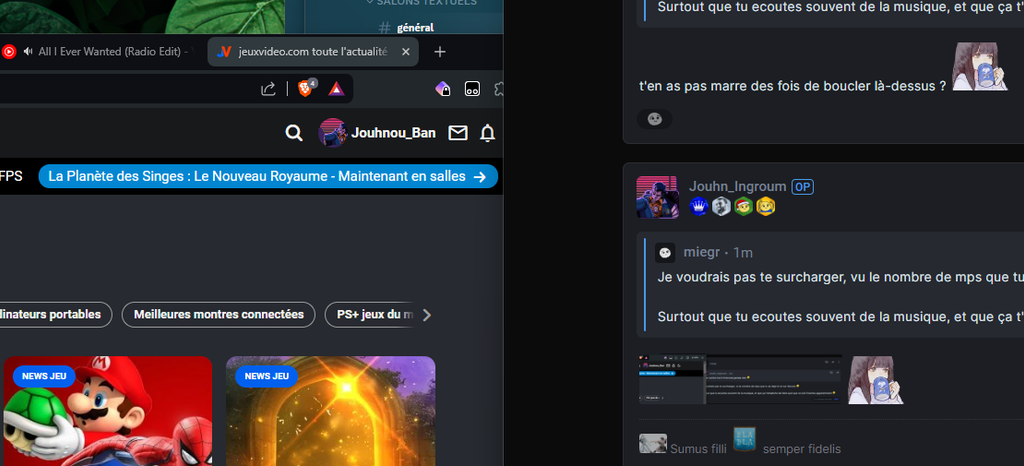Open Brave Rewards triangle icon
The width and height of the screenshot is (1024, 466).
[336, 89]
